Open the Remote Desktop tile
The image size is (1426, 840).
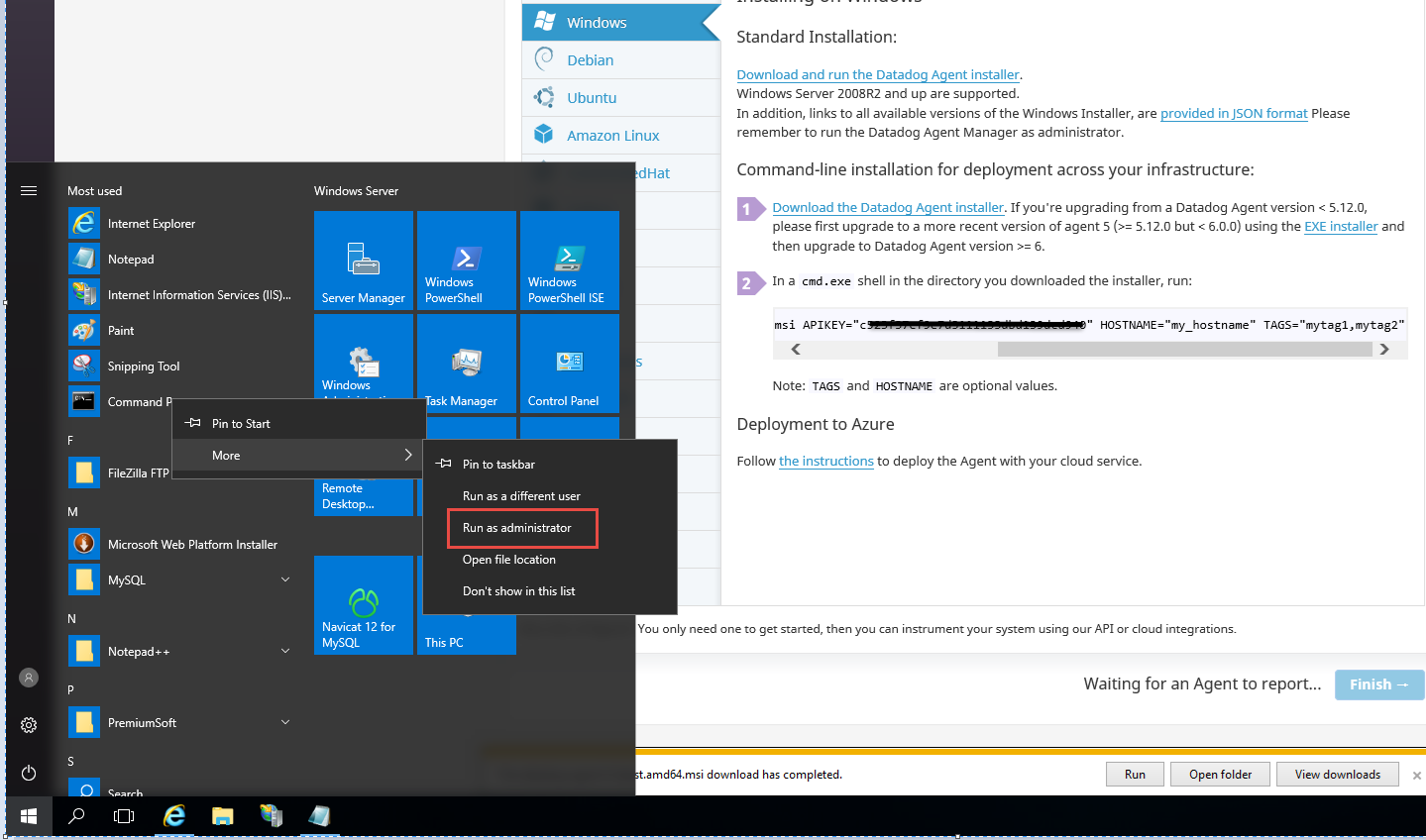coord(364,496)
